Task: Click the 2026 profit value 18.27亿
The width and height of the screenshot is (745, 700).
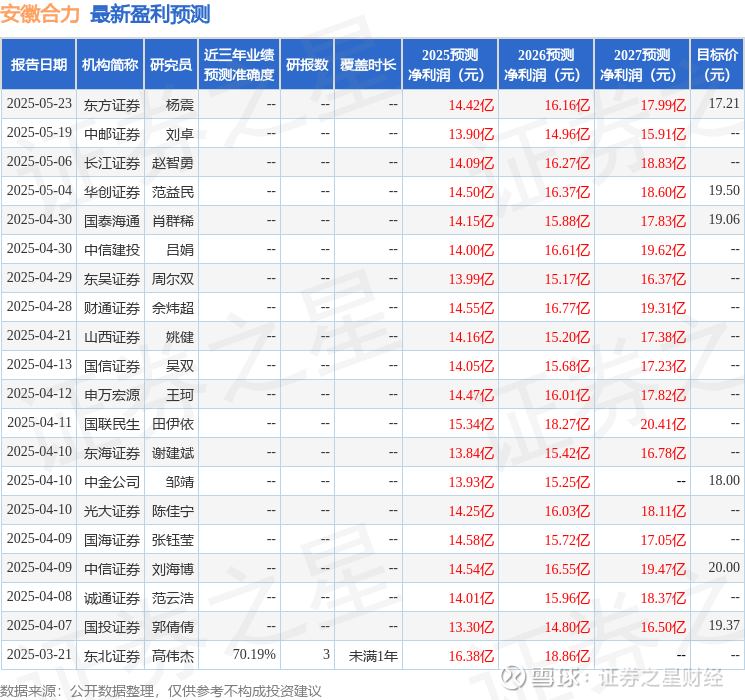Action: click(x=567, y=424)
